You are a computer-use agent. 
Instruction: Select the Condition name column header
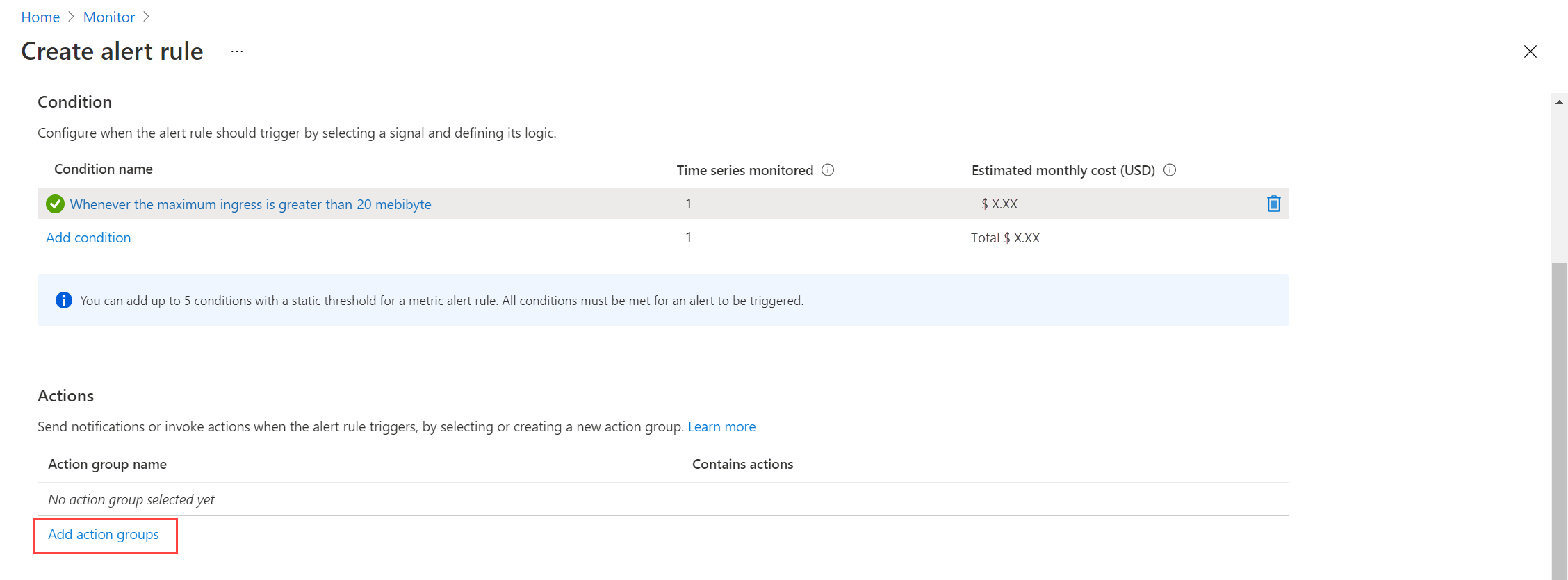coord(104,169)
